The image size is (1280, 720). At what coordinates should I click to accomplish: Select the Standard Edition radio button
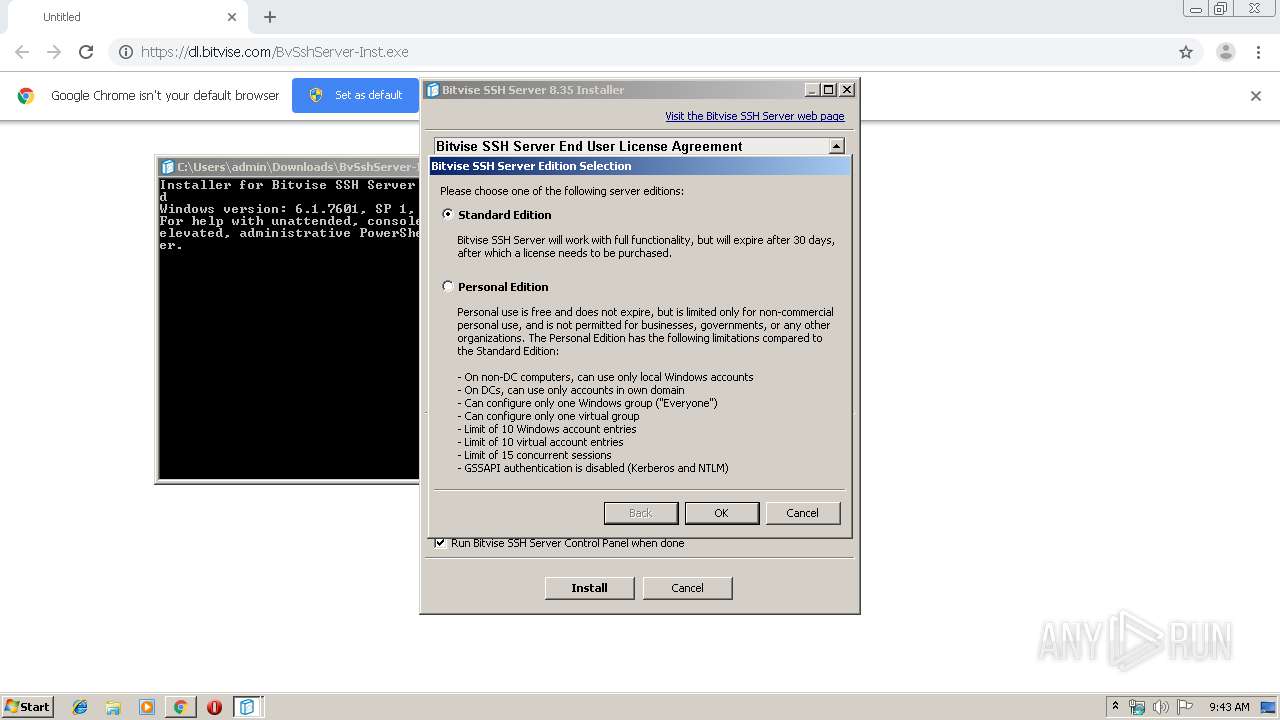(448, 214)
